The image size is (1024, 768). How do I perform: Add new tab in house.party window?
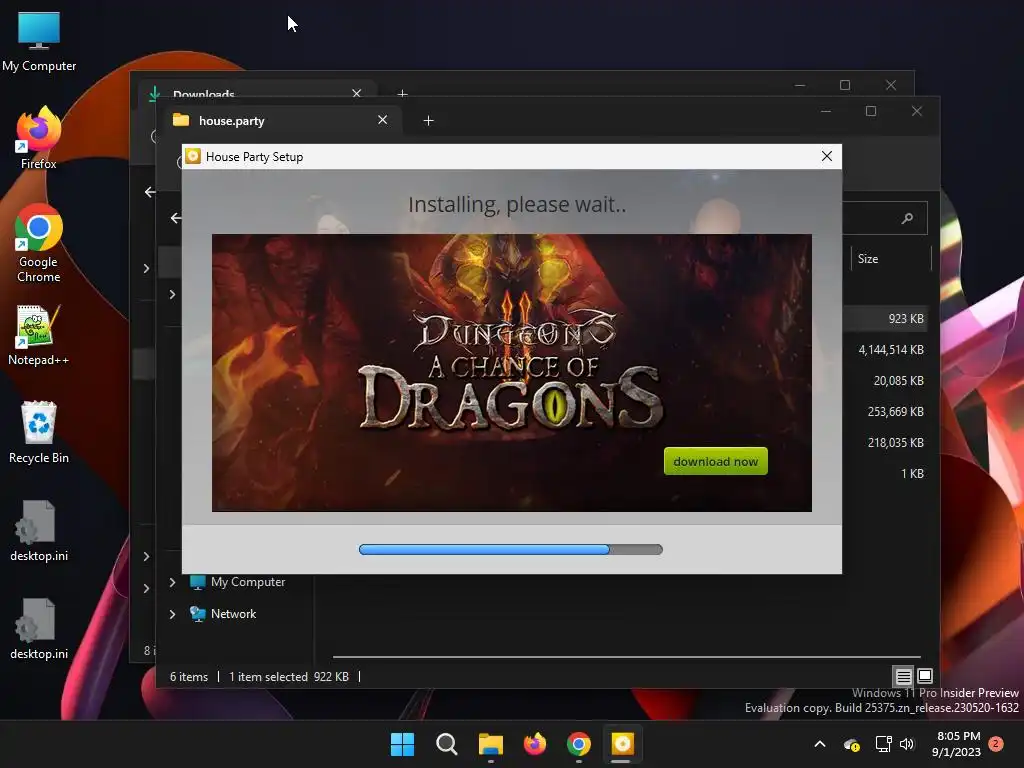click(x=428, y=121)
